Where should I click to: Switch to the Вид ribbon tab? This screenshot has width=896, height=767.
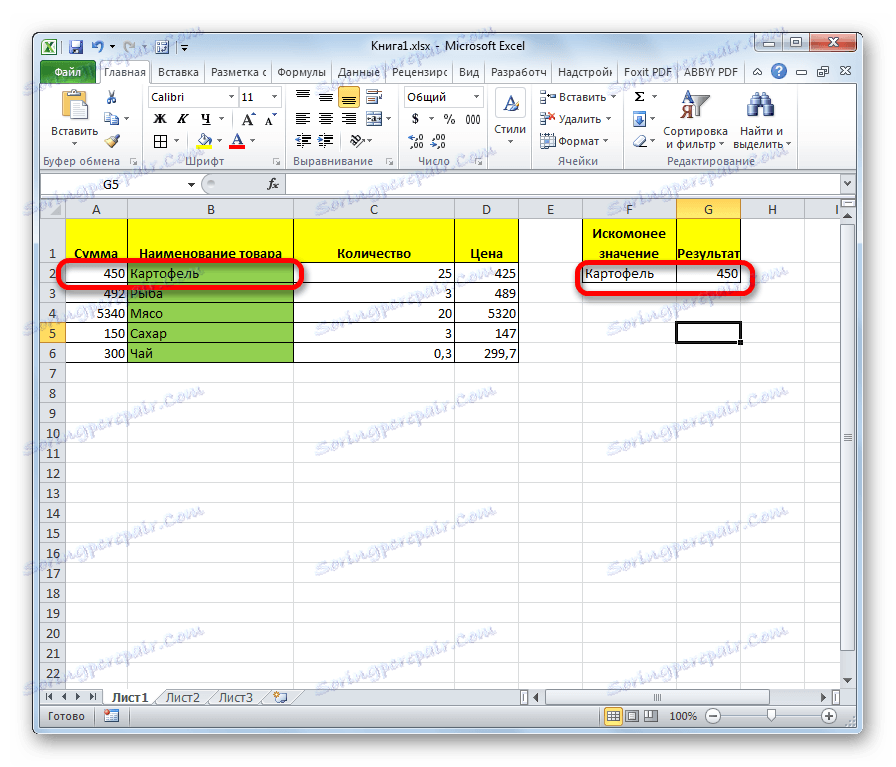(469, 72)
